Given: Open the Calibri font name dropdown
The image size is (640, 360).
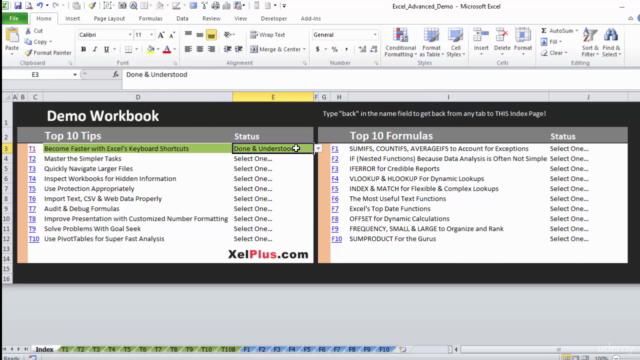Looking at the screenshot, I should (130, 35).
